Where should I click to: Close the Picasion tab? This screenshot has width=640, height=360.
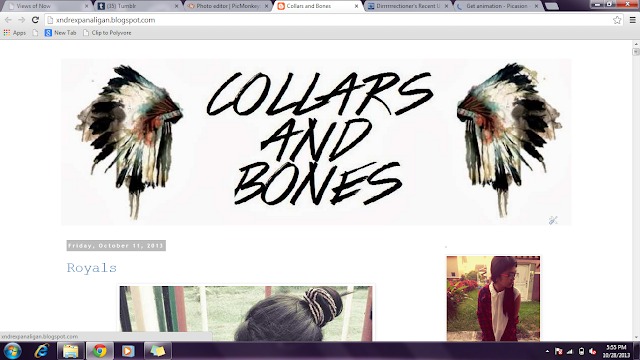pos(536,6)
